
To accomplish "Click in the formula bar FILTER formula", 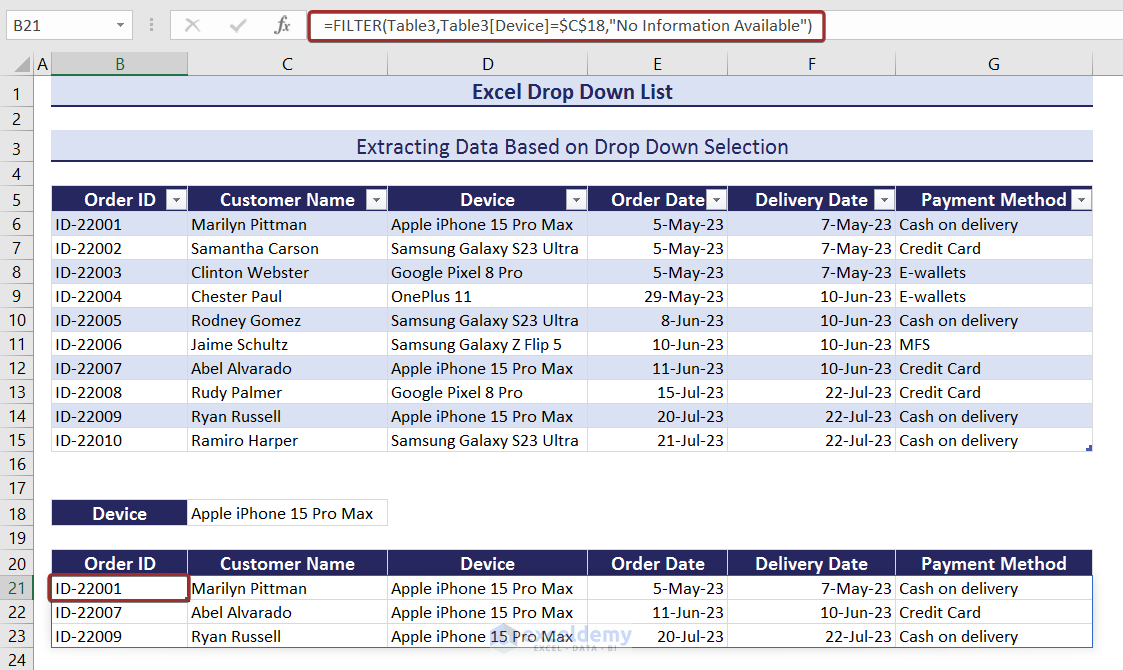I will (567, 26).
